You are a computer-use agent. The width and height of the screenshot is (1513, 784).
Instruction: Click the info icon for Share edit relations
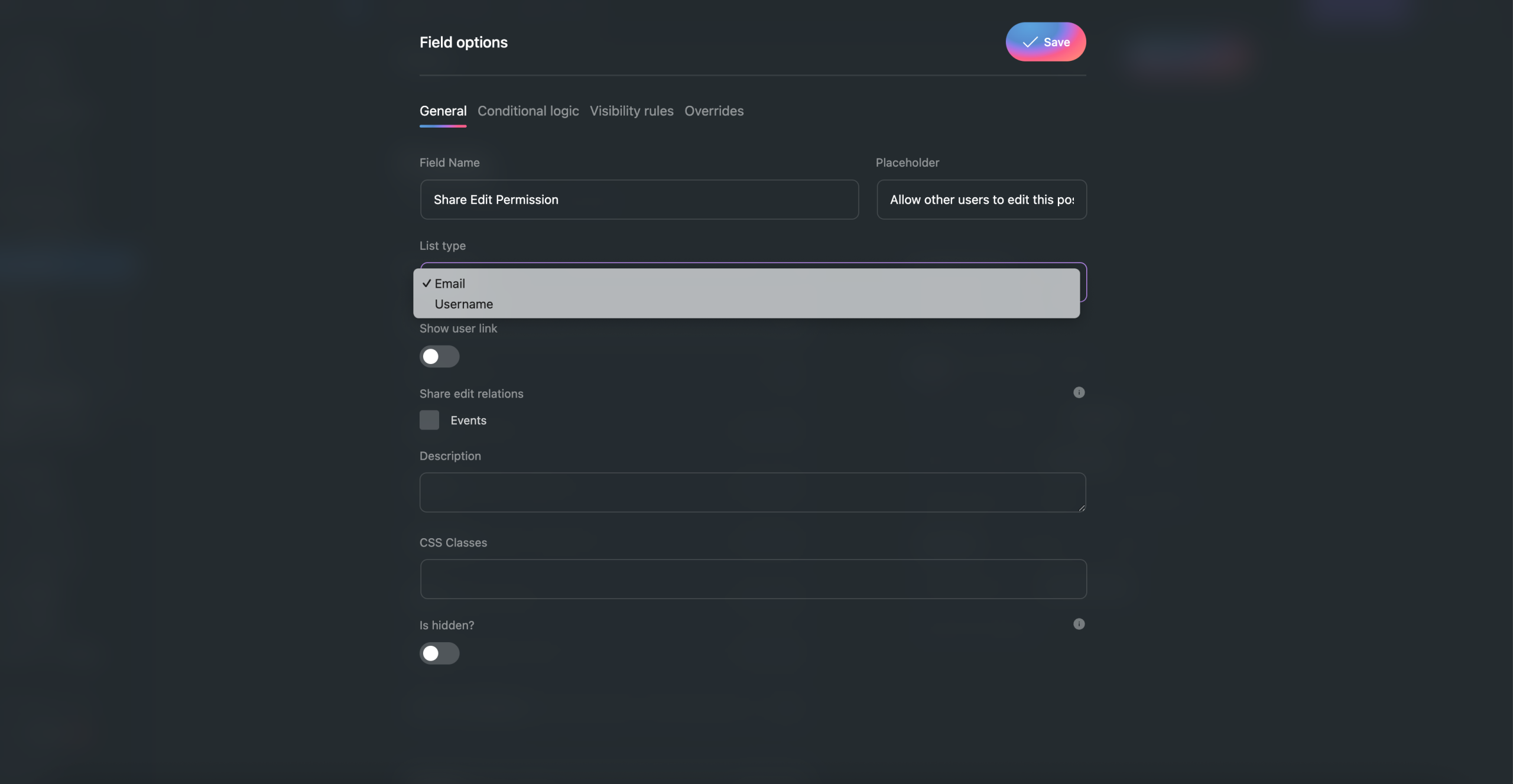(1079, 392)
